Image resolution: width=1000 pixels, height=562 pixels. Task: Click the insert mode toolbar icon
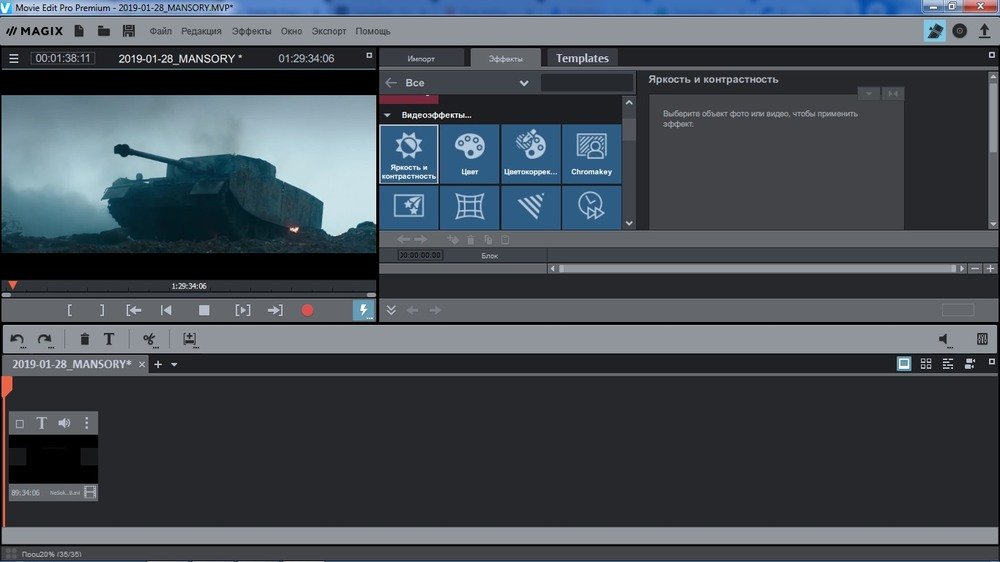[x=189, y=339]
